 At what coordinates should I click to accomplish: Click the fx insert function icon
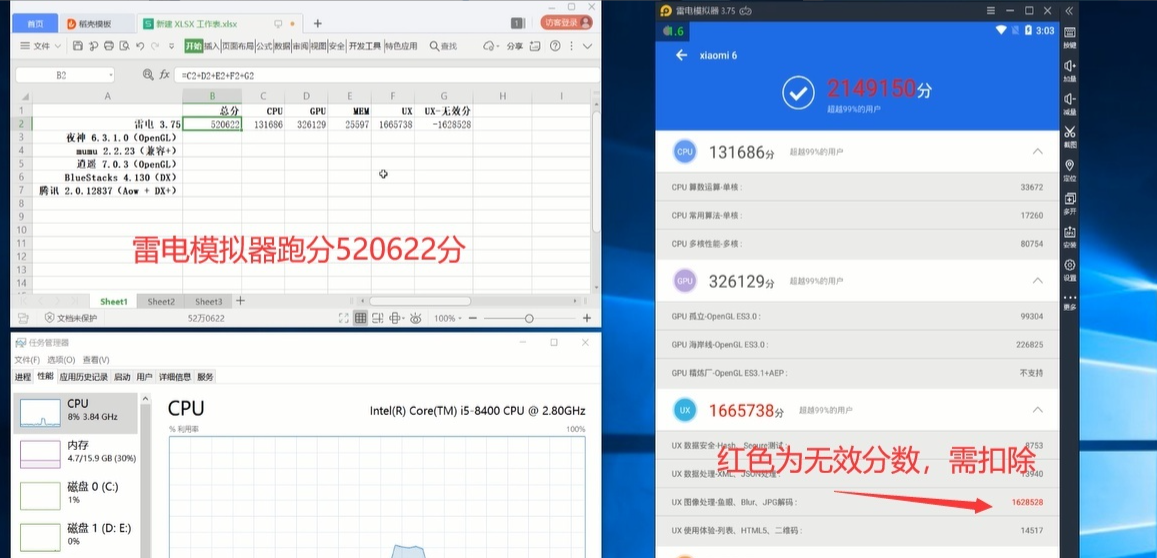pos(165,75)
